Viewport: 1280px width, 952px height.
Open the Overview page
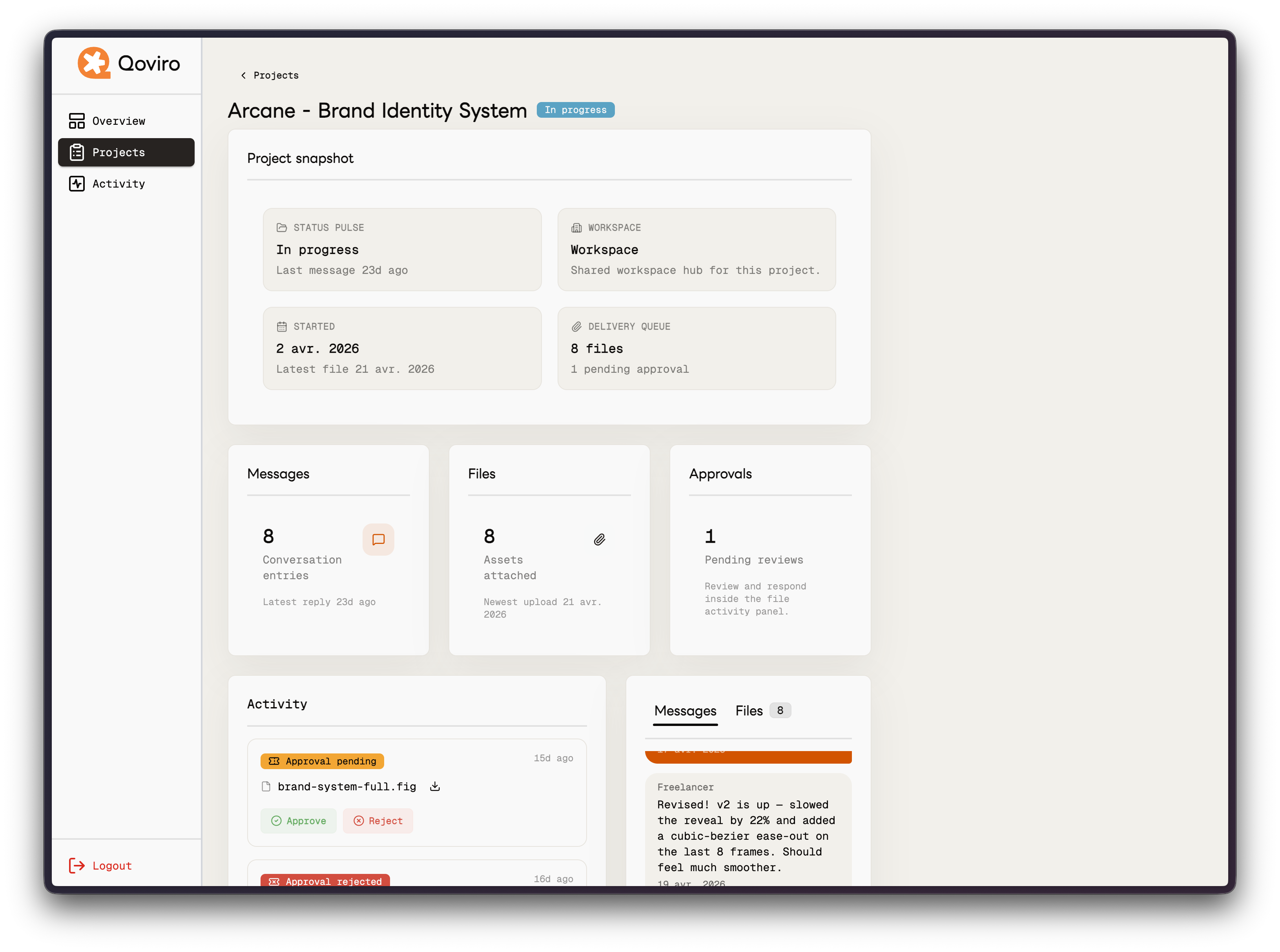tap(126, 121)
